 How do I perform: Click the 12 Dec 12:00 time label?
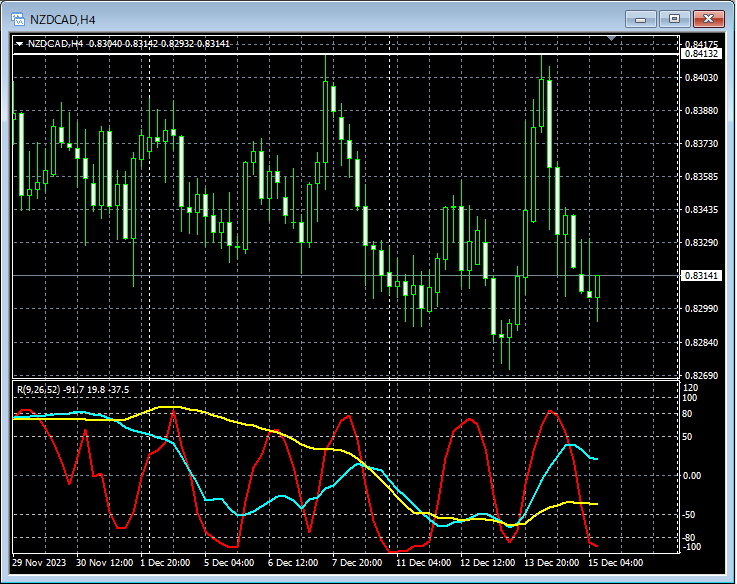pos(487,563)
